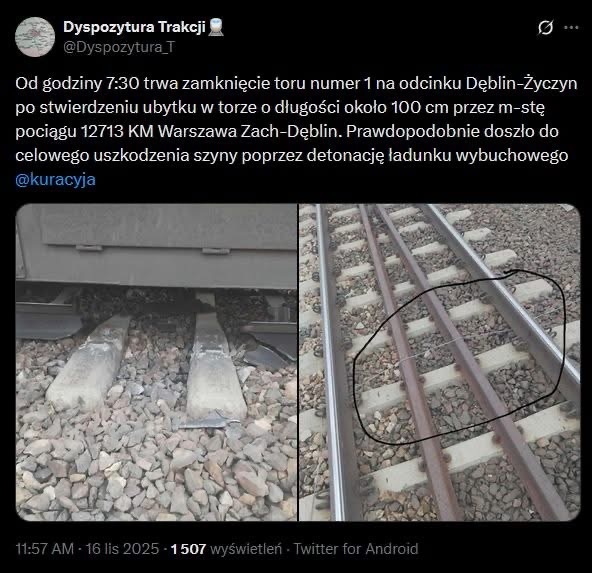Follow the @kuracyja mention link
592x573 pixels.
tap(56, 179)
